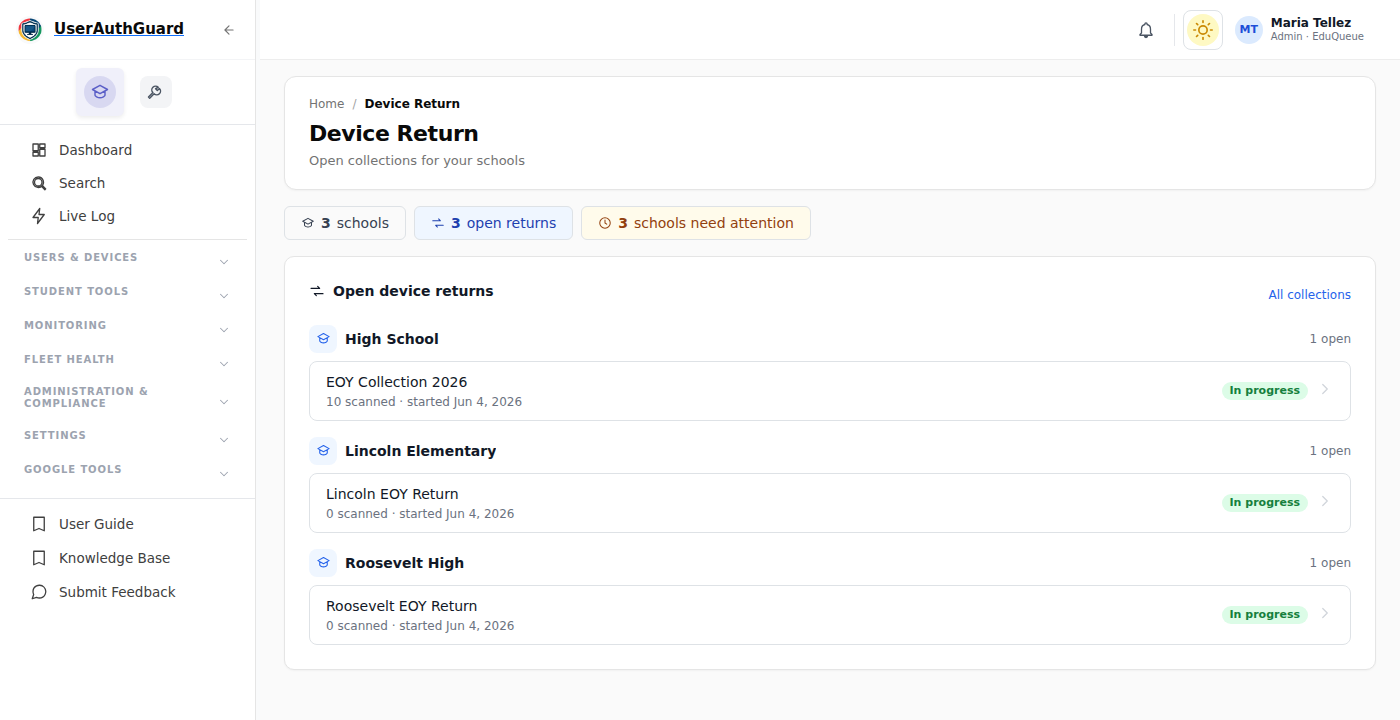Click the Knowledge Base bookmark icon
Screen dimensions: 1400x720
(x=39, y=558)
